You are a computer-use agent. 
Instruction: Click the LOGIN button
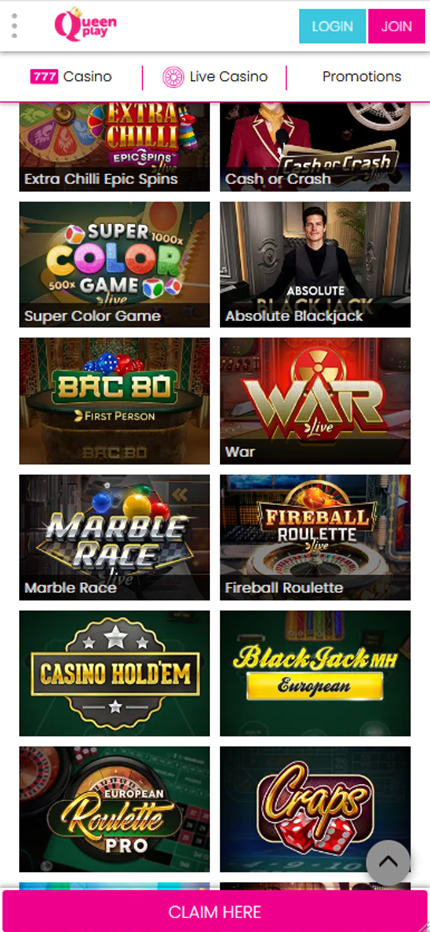[x=332, y=26]
